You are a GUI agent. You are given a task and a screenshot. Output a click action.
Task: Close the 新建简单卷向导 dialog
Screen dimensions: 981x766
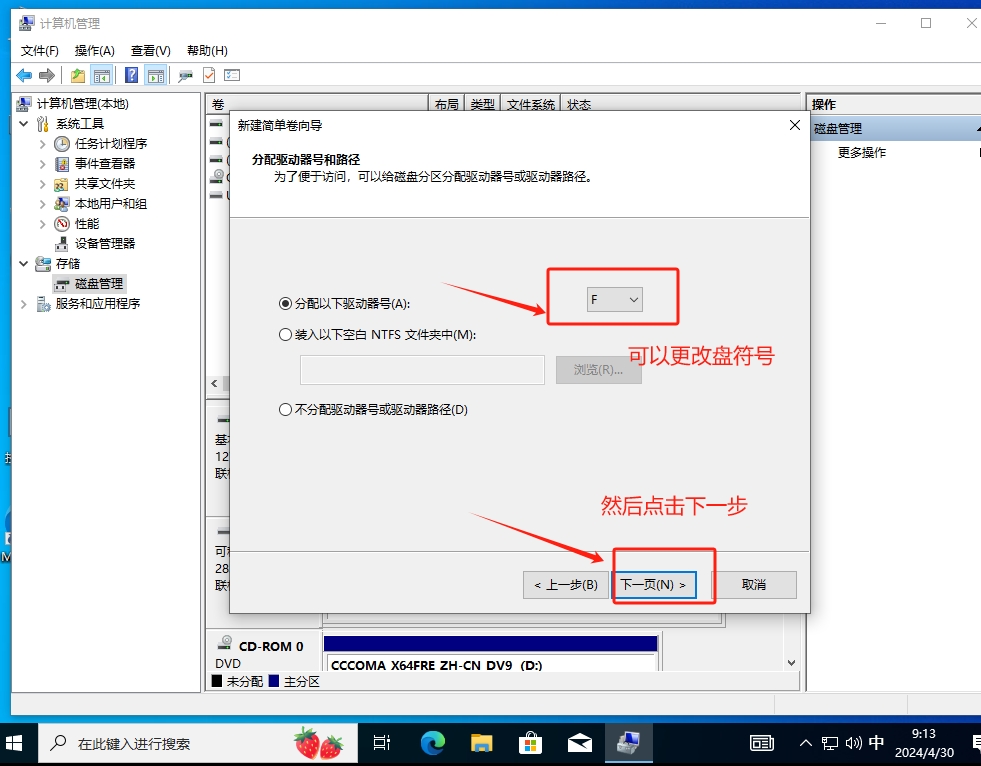tap(795, 125)
